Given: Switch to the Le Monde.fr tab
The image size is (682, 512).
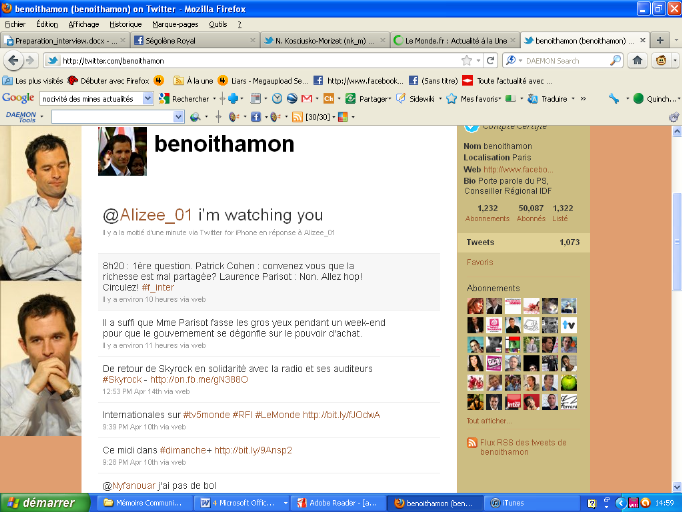Looking at the screenshot, I should pyautogui.click(x=455, y=40).
